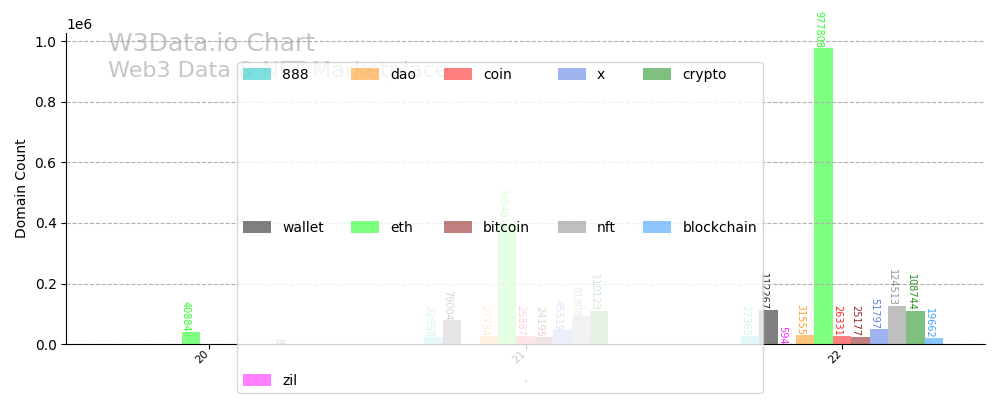The image size is (1000, 400).
Task: Click the blue blockchain bar in group 22
Action: [934, 341]
